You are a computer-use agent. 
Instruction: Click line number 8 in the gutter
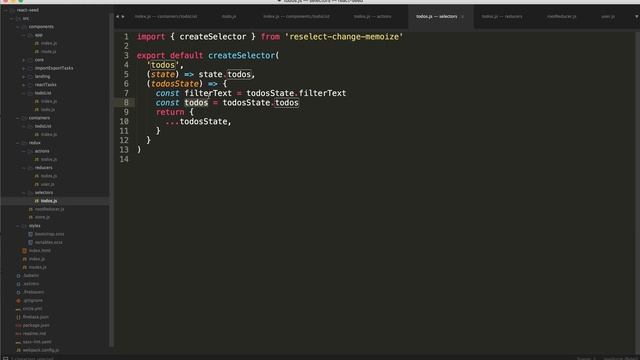(x=126, y=103)
